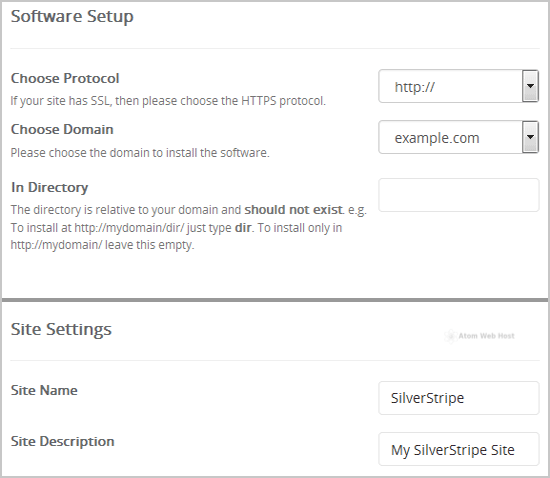The image size is (550, 478).
Task: Click the Atom Web Host logo icon
Action: pyautogui.click(x=450, y=336)
